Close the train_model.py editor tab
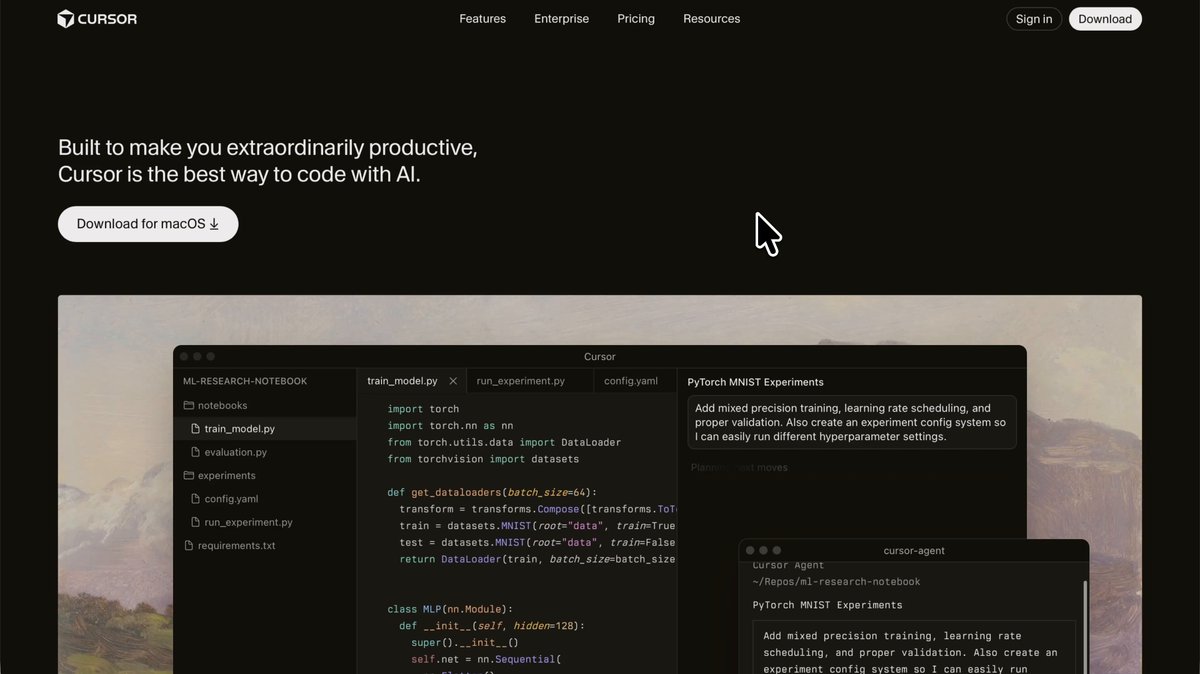Image resolution: width=1200 pixels, height=674 pixels. point(453,380)
